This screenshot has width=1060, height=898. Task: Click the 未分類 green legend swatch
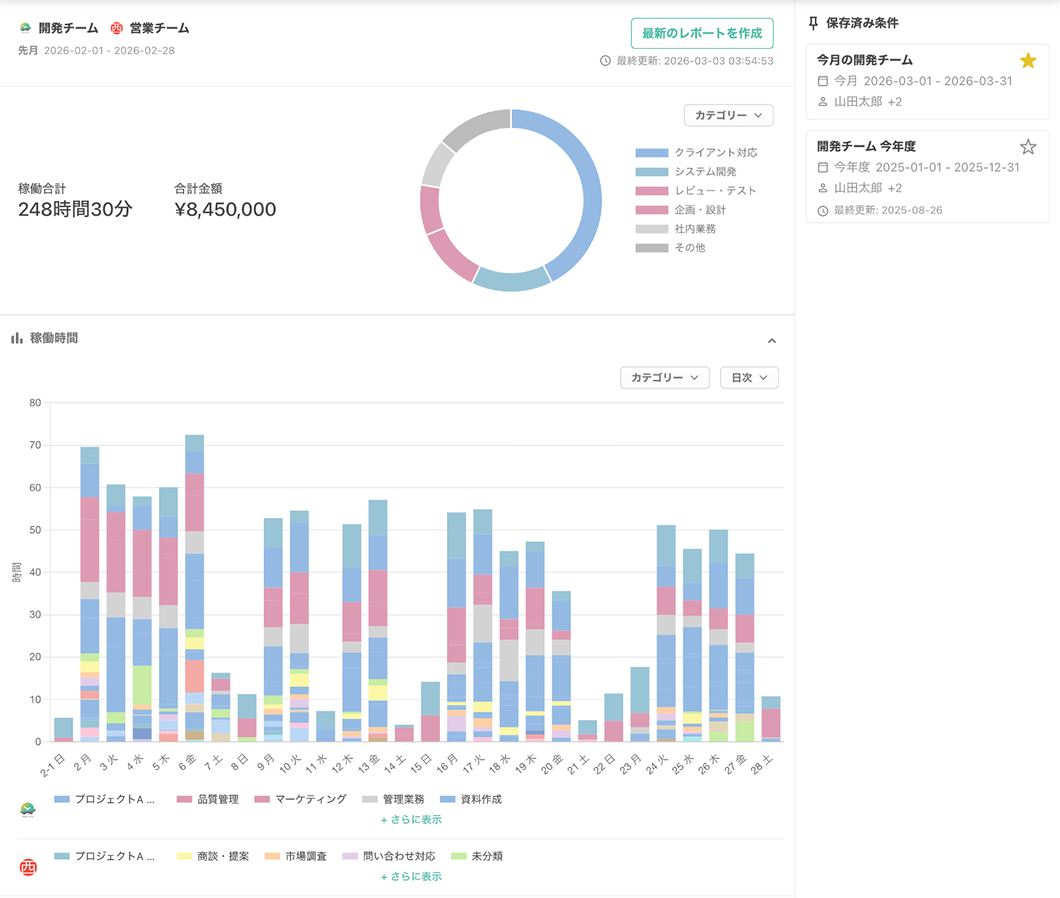pos(459,857)
